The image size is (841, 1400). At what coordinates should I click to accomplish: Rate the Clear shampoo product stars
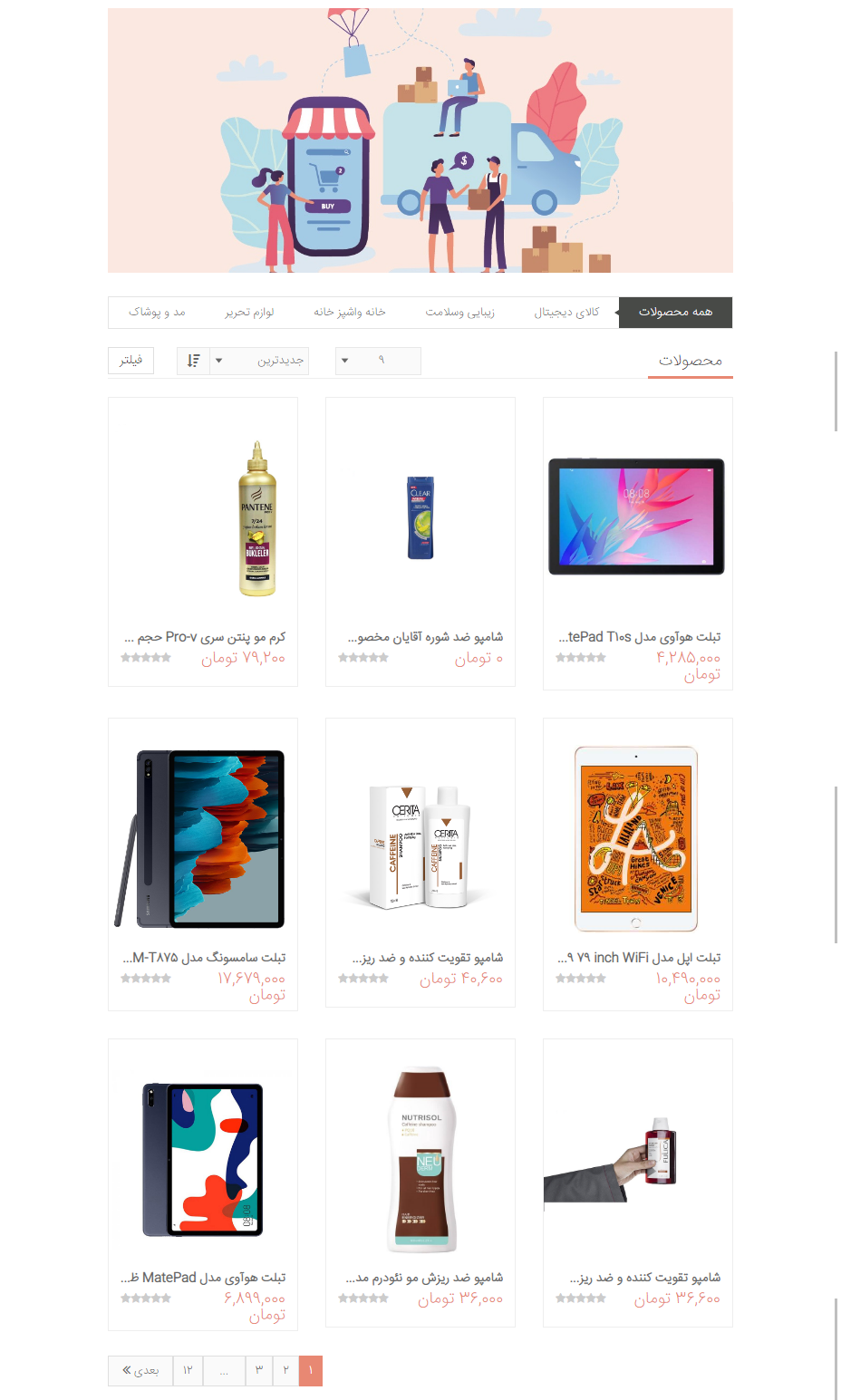click(363, 658)
